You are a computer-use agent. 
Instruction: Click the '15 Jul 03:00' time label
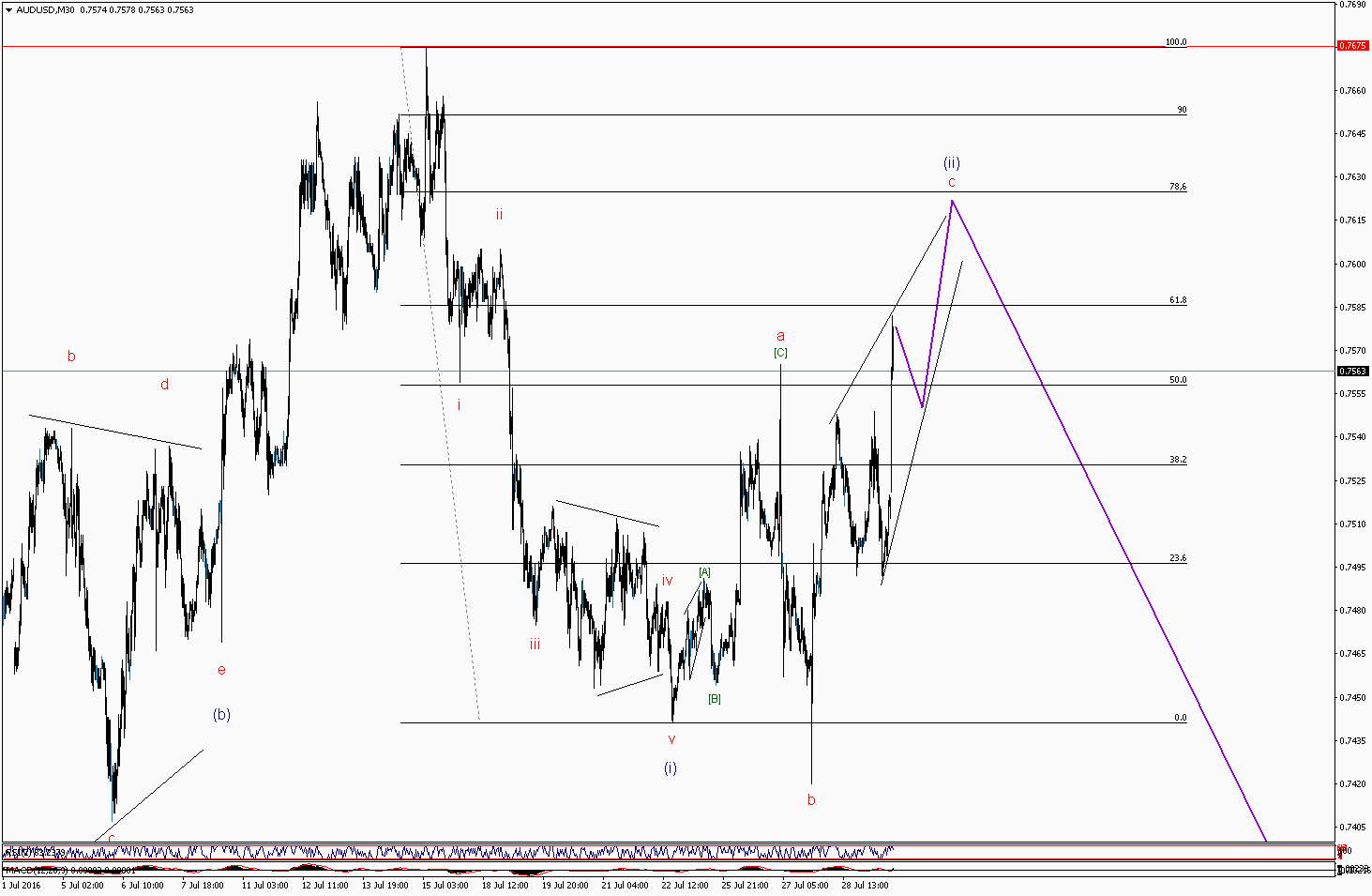pos(445,885)
